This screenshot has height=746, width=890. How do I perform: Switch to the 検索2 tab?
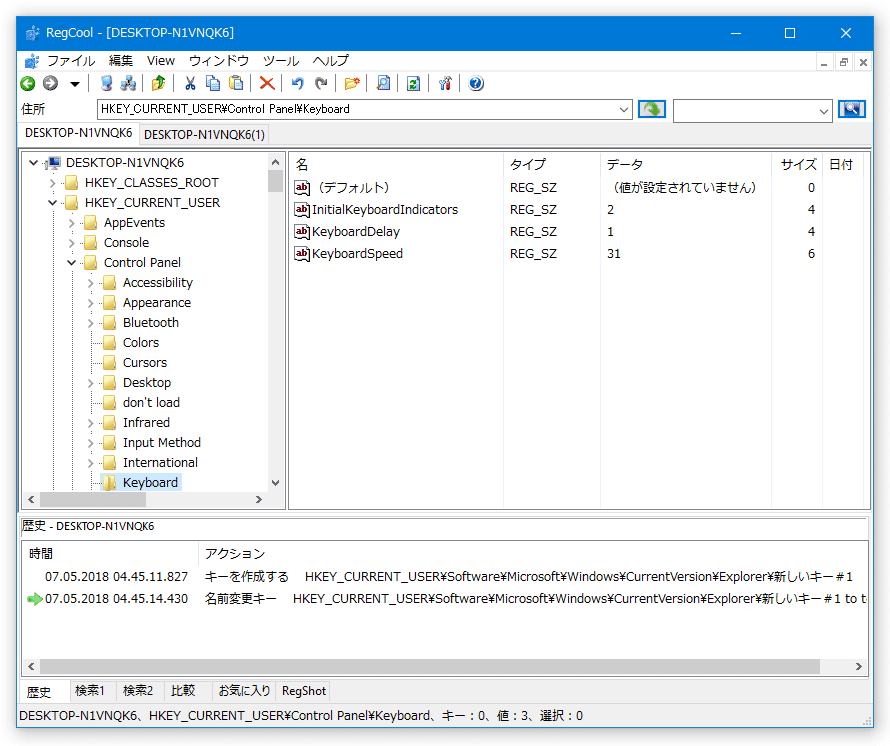(138, 690)
